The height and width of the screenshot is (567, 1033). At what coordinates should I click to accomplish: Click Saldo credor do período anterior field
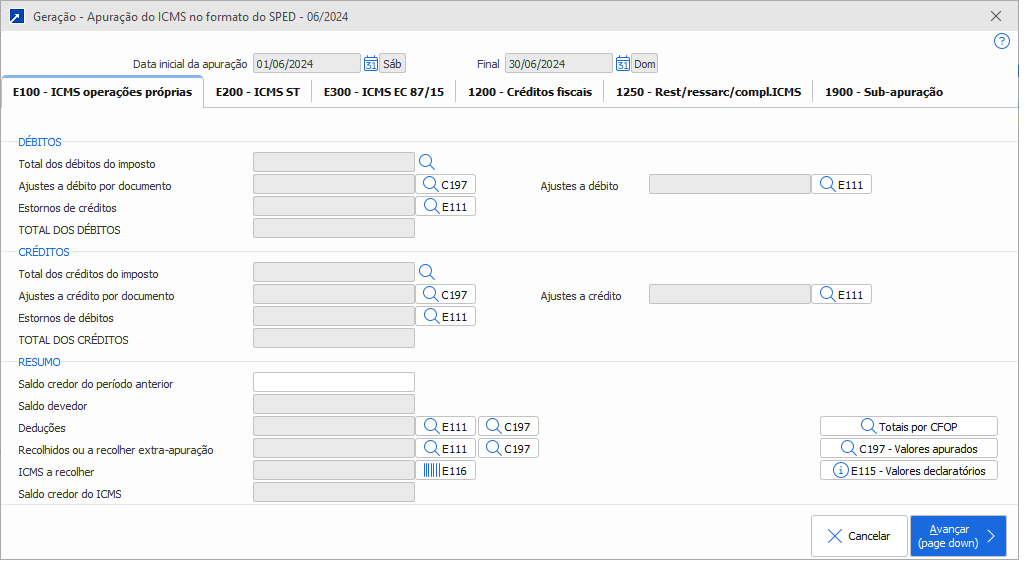pyautogui.click(x=334, y=382)
